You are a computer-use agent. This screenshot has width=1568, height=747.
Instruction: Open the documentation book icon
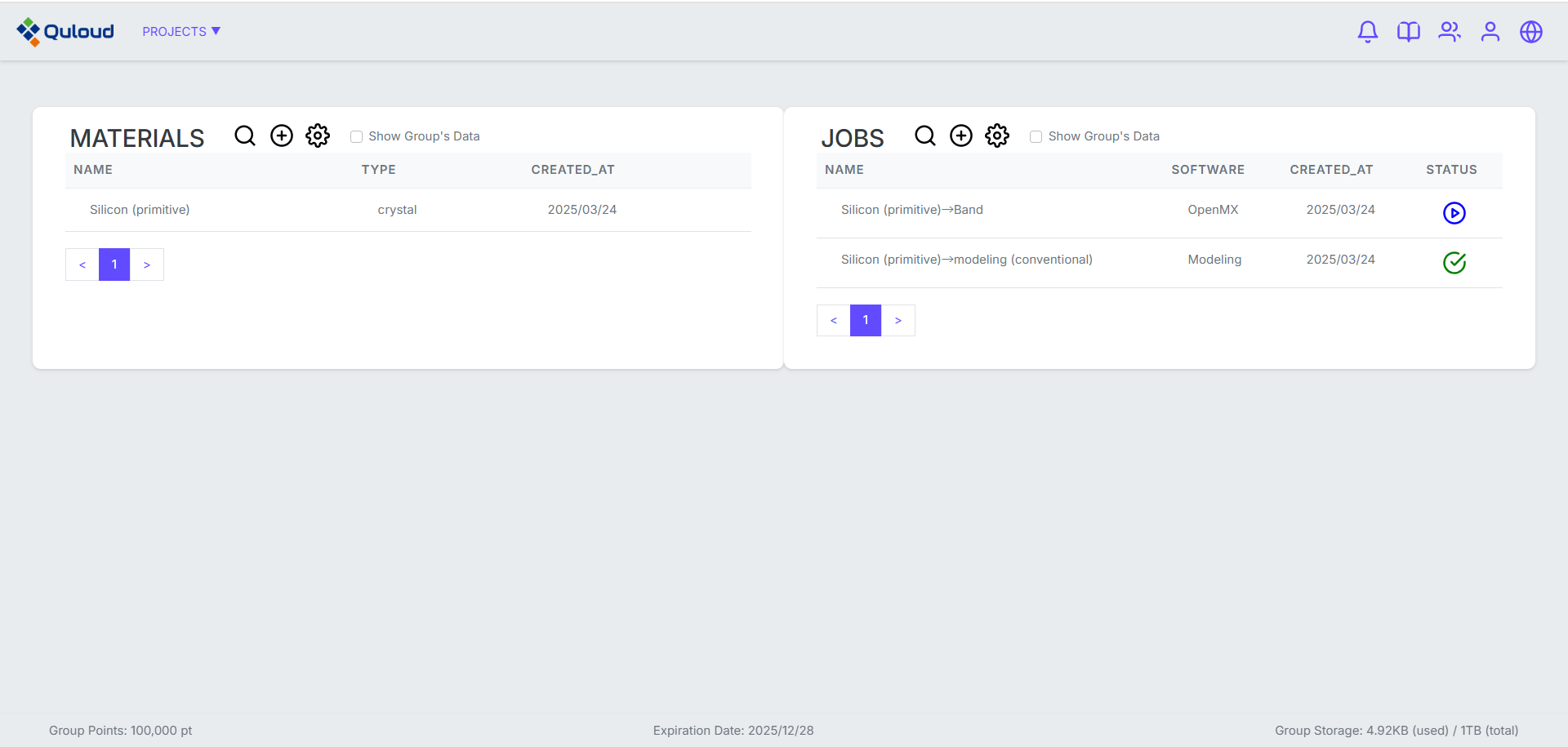tap(1408, 32)
